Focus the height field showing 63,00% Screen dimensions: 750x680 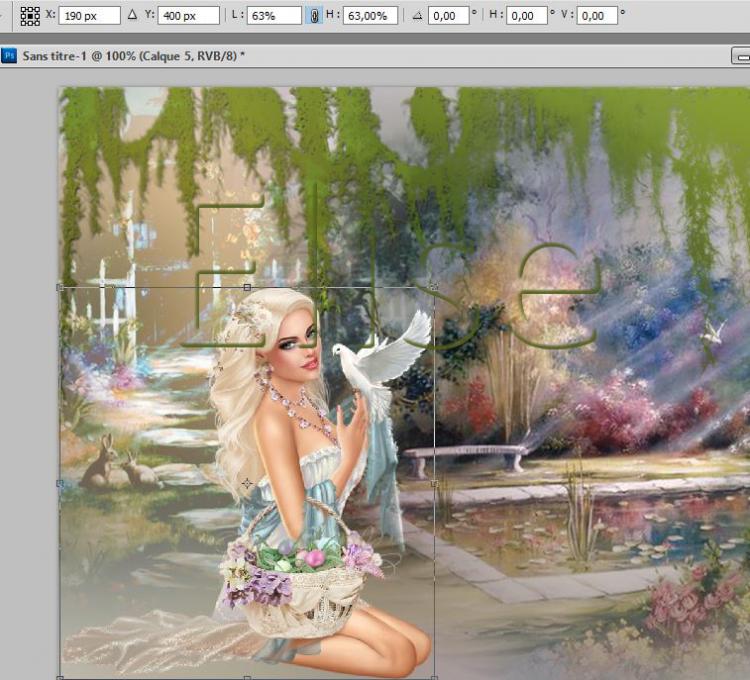[372, 16]
